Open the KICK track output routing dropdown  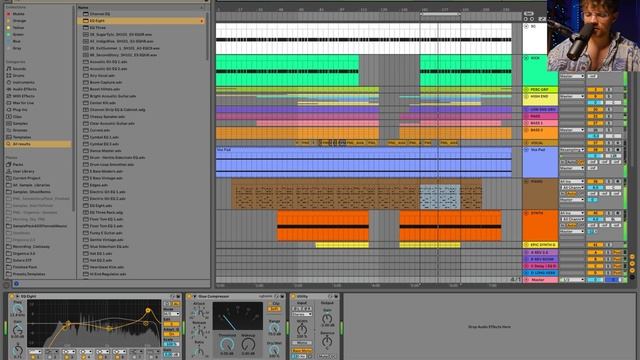(x=572, y=76)
